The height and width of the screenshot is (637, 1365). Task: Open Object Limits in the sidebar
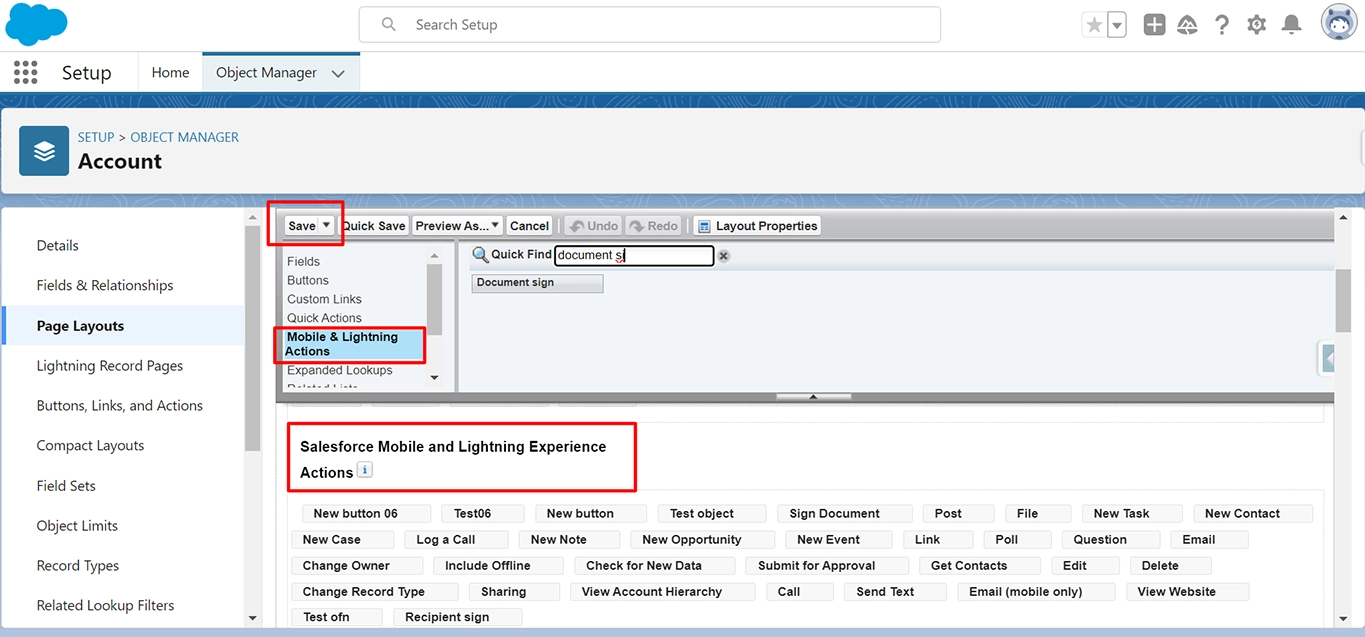(77, 525)
